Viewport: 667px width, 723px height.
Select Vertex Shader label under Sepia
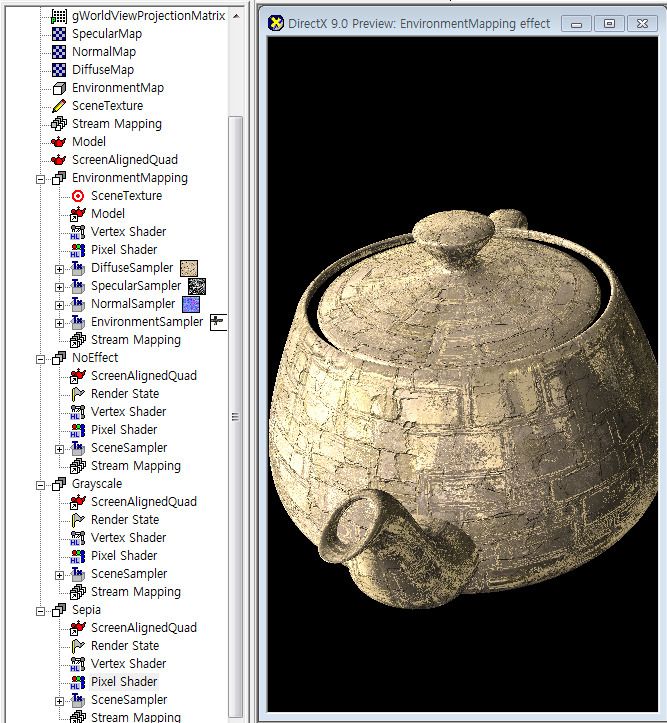point(128,664)
